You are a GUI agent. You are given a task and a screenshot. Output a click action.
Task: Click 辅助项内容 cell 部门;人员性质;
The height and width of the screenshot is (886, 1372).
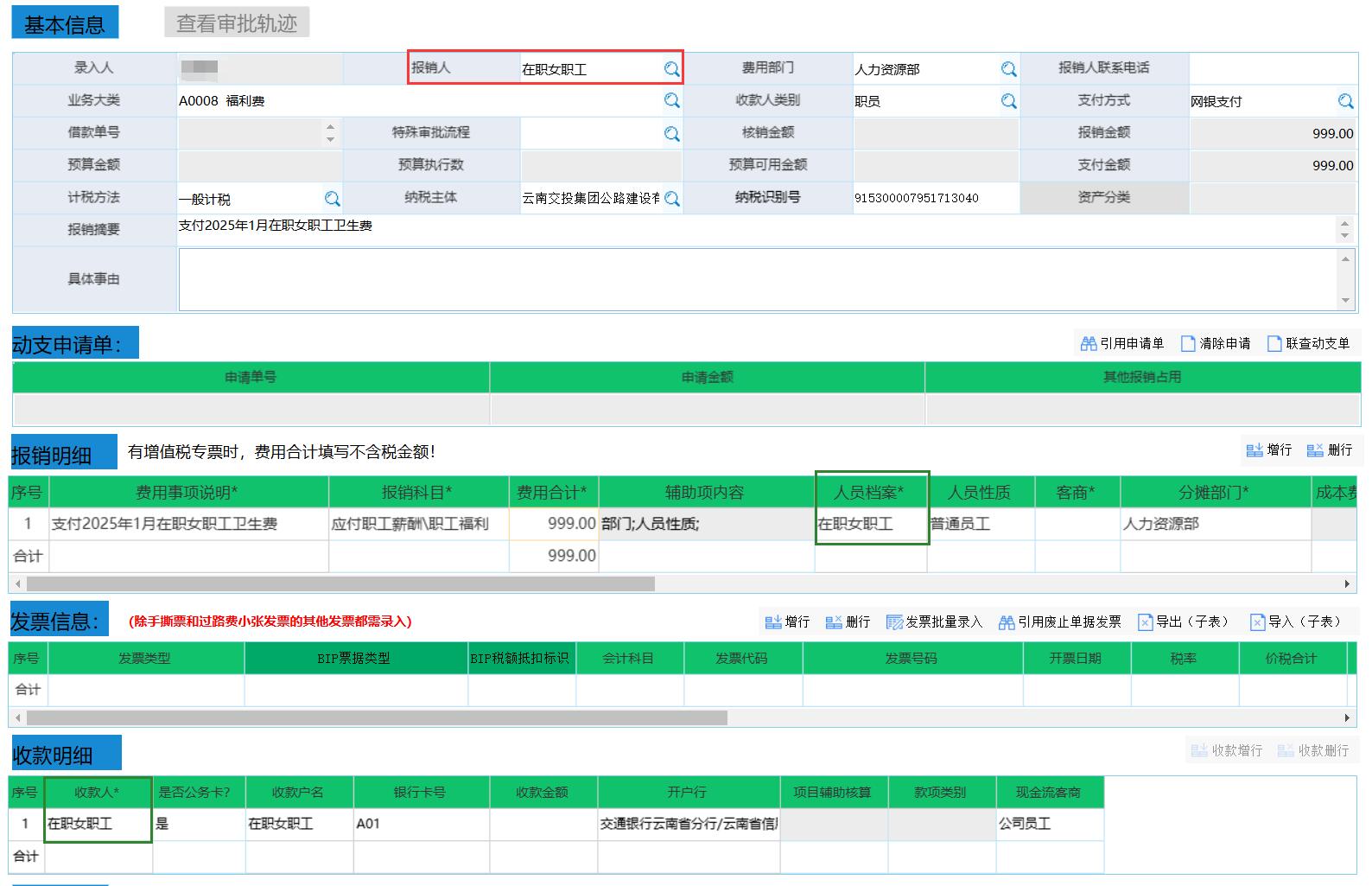point(707,524)
